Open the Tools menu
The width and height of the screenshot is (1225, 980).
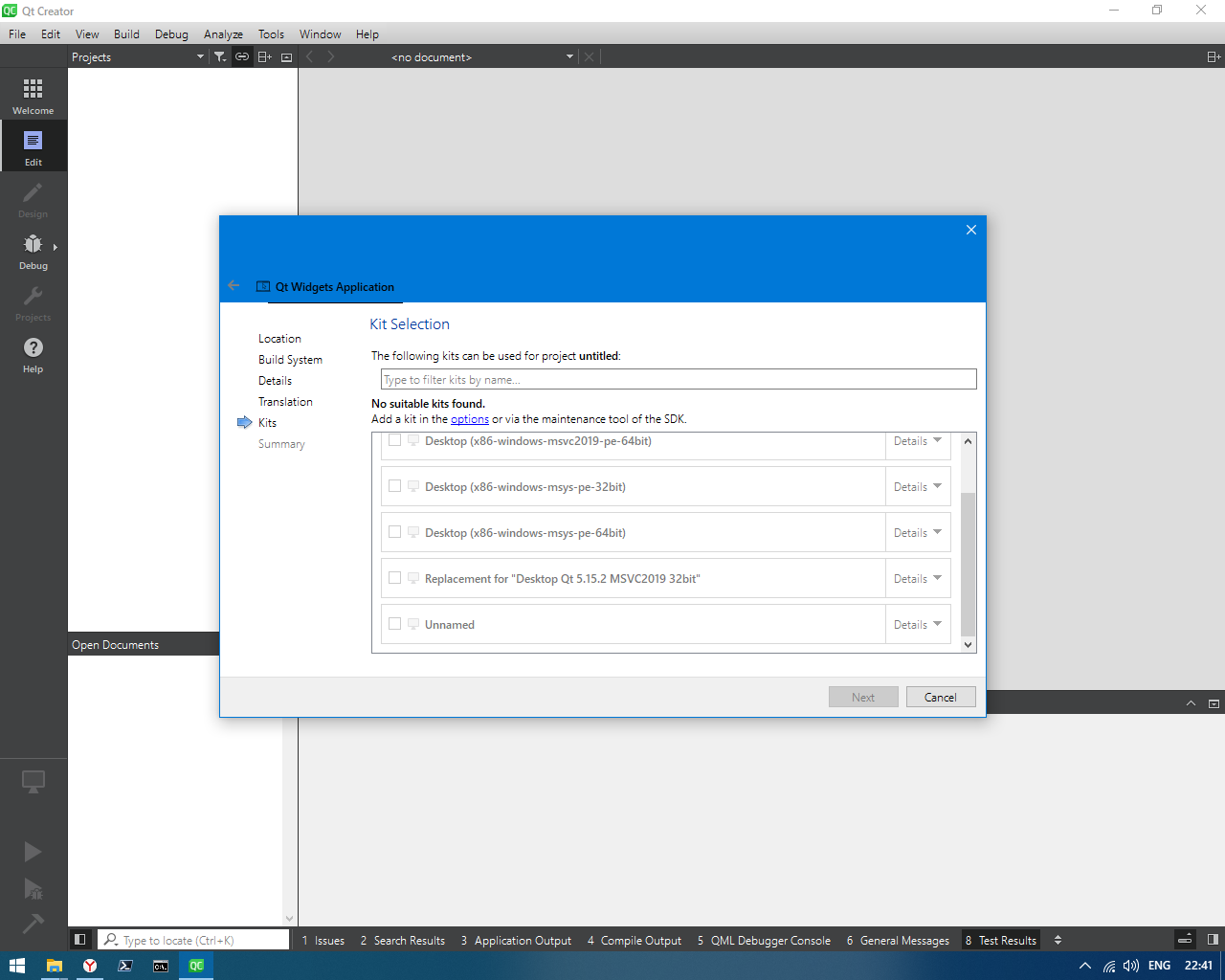(271, 33)
